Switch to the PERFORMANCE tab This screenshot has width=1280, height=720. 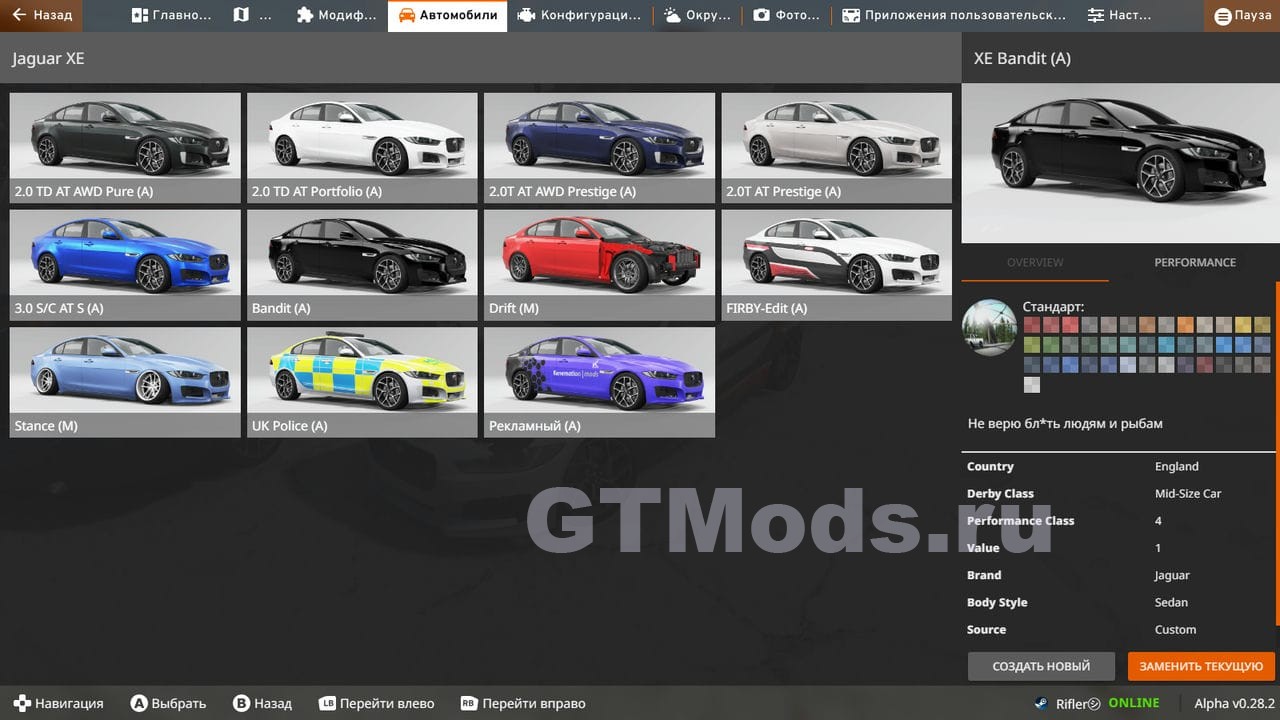1195,262
